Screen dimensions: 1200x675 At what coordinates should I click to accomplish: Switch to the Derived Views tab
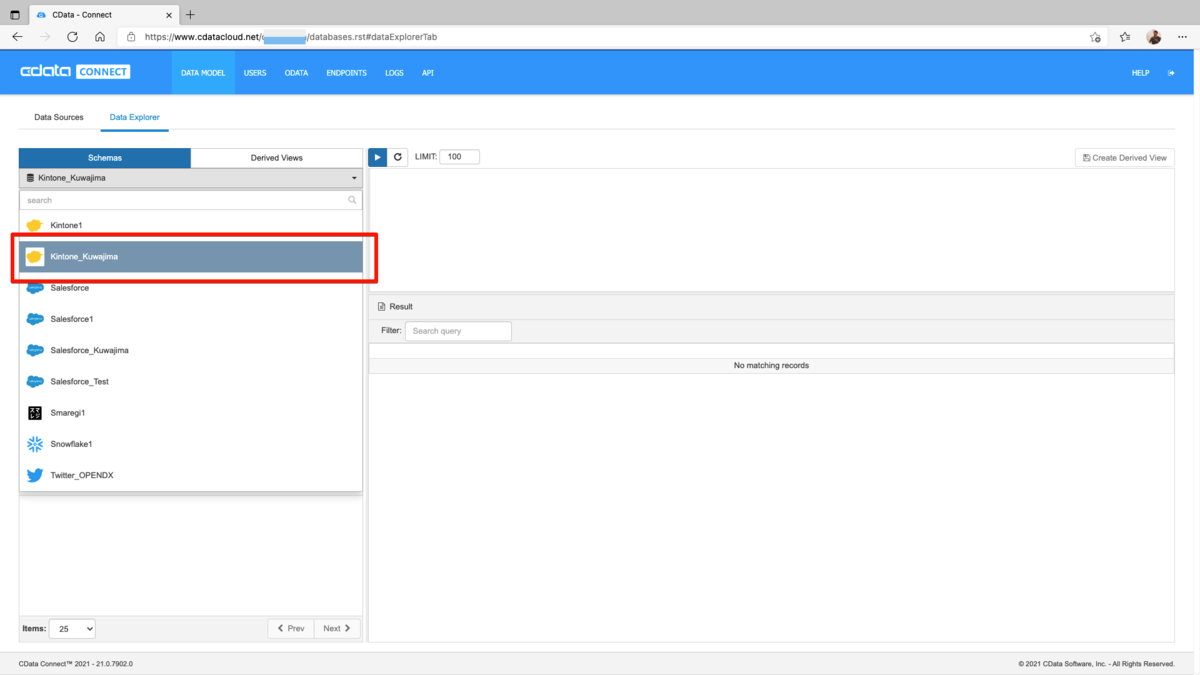click(277, 158)
